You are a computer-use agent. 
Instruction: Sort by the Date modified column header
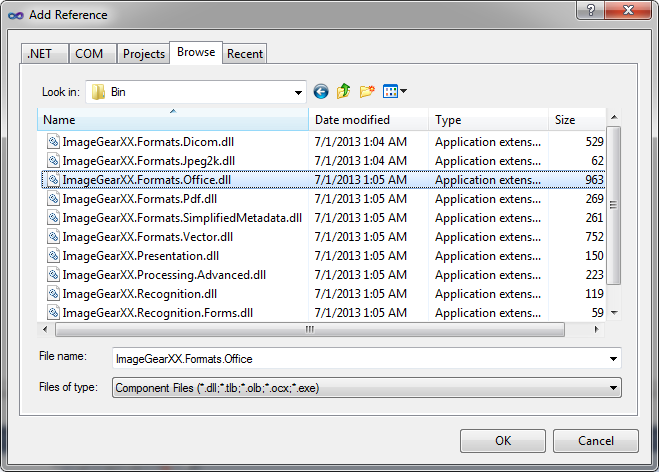(x=369, y=119)
